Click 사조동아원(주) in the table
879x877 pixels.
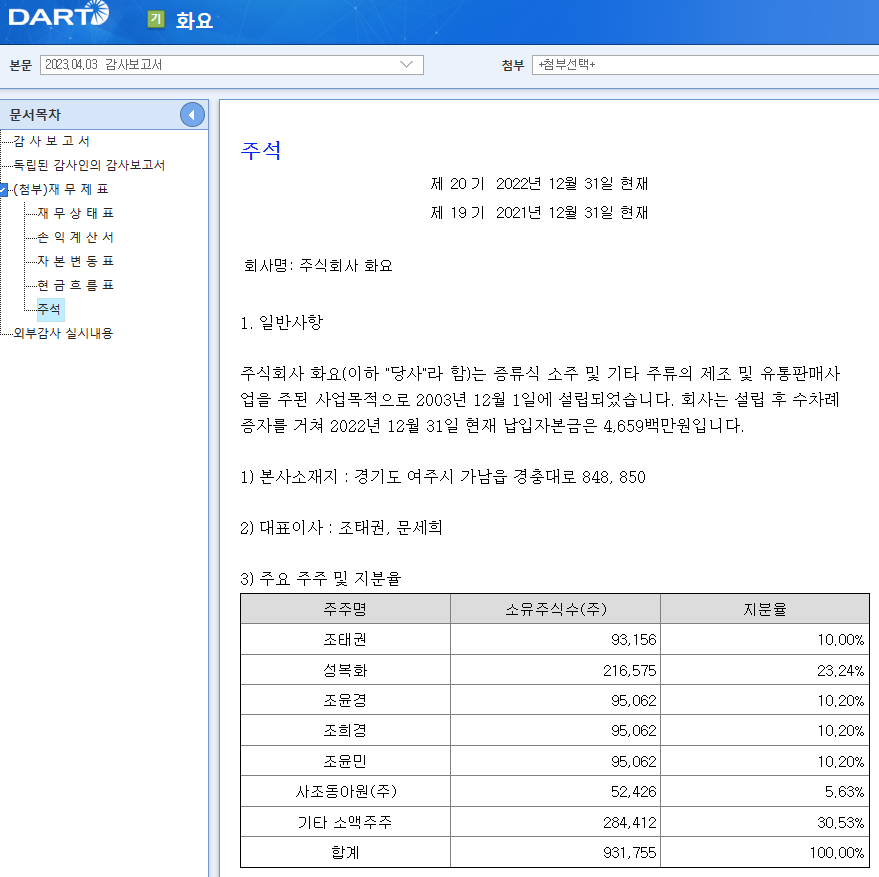pyautogui.click(x=346, y=792)
